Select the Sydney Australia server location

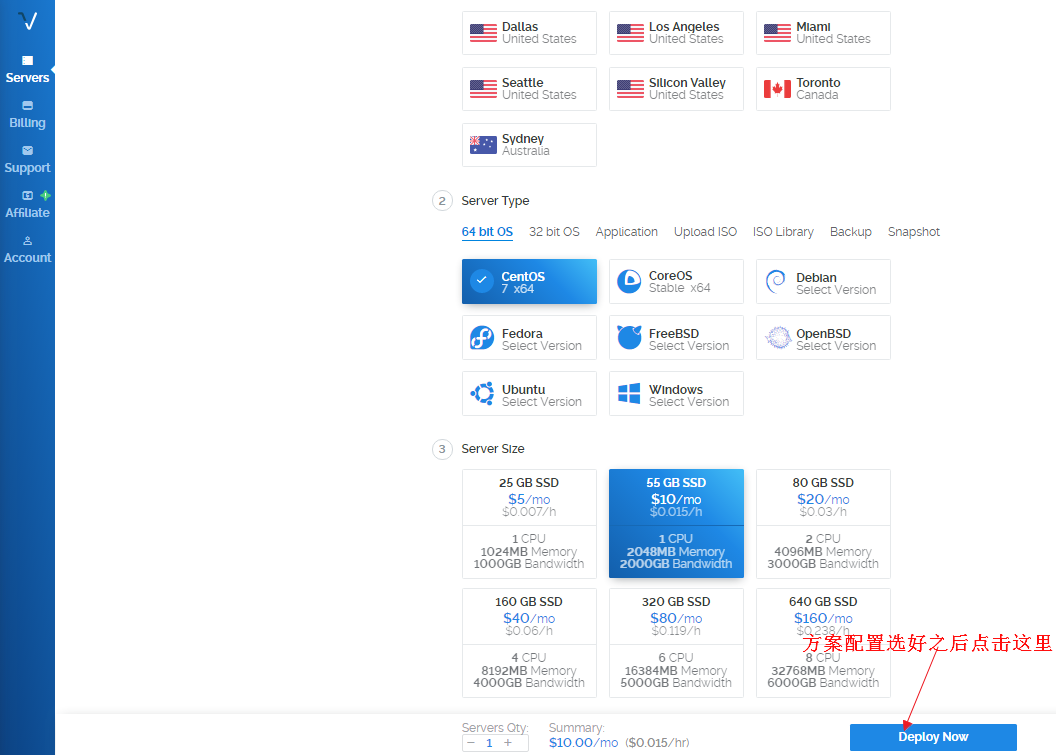point(529,144)
